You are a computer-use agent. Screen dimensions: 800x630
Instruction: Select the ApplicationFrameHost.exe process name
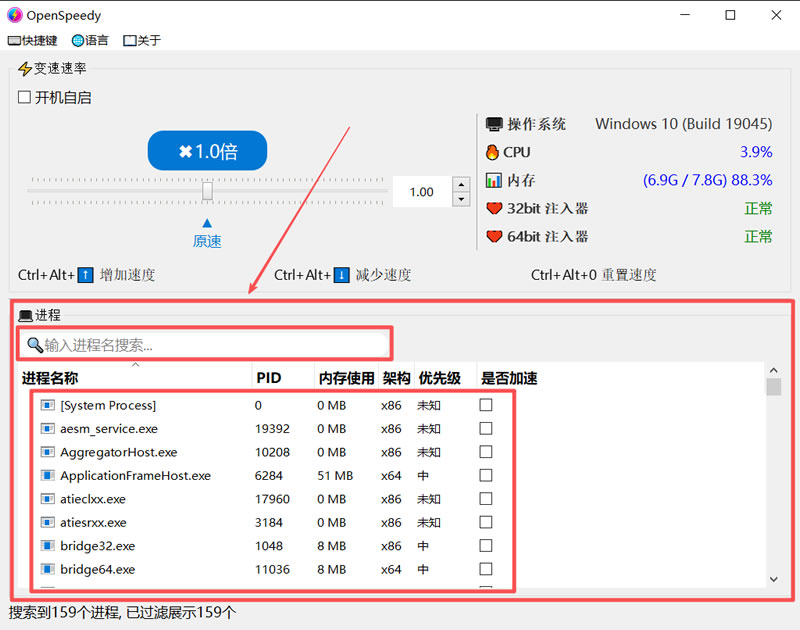tap(135, 475)
